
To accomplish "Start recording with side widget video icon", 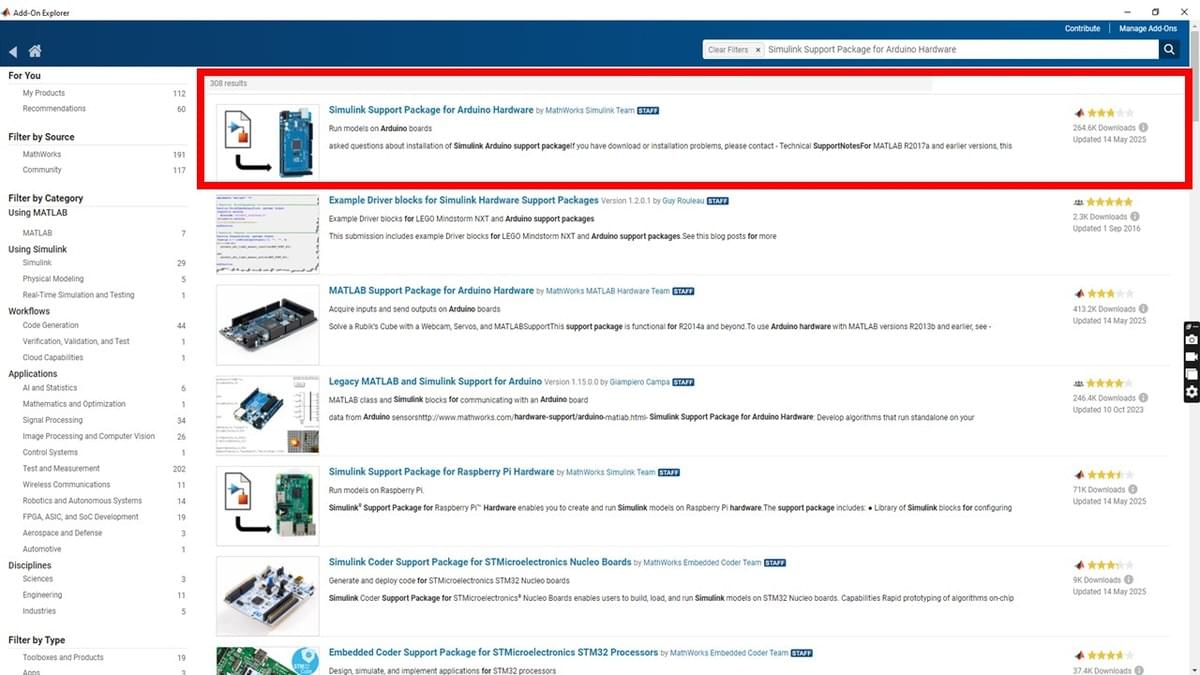I will (1192, 357).
